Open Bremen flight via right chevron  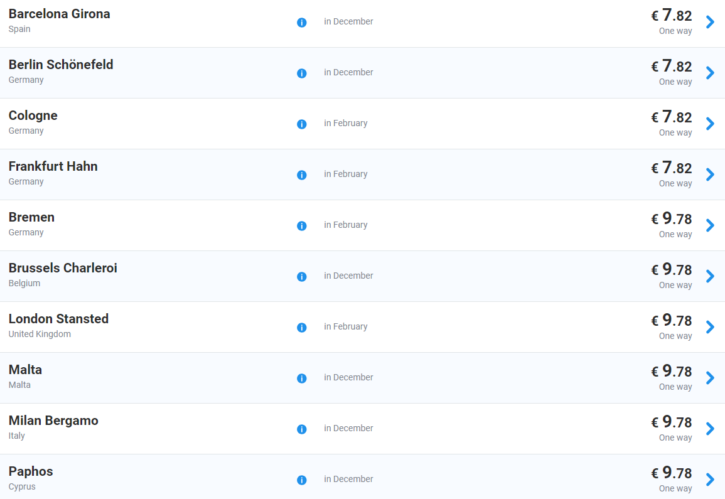tap(710, 226)
